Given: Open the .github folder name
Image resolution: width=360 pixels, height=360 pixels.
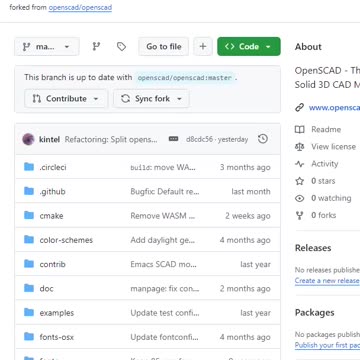Looking at the screenshot, I should pyautogui.click(x=52, y=192).
